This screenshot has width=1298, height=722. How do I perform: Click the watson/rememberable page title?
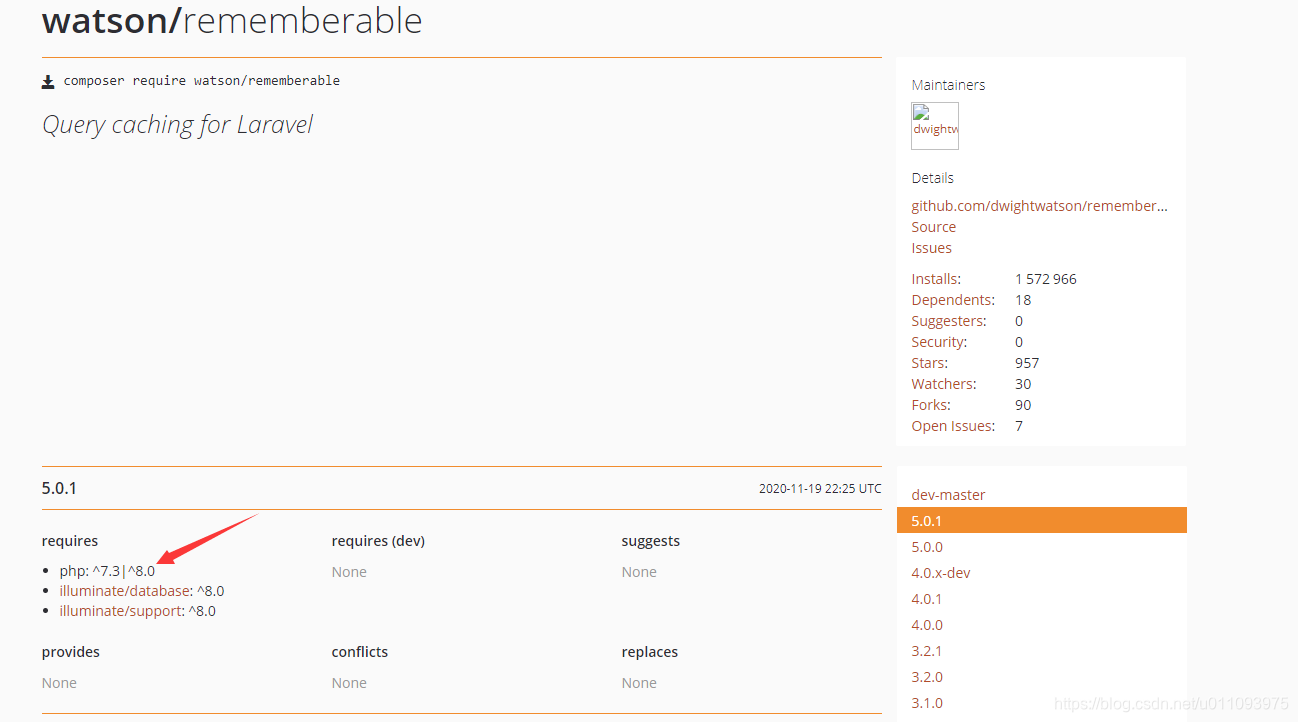(x=232, y=21)
